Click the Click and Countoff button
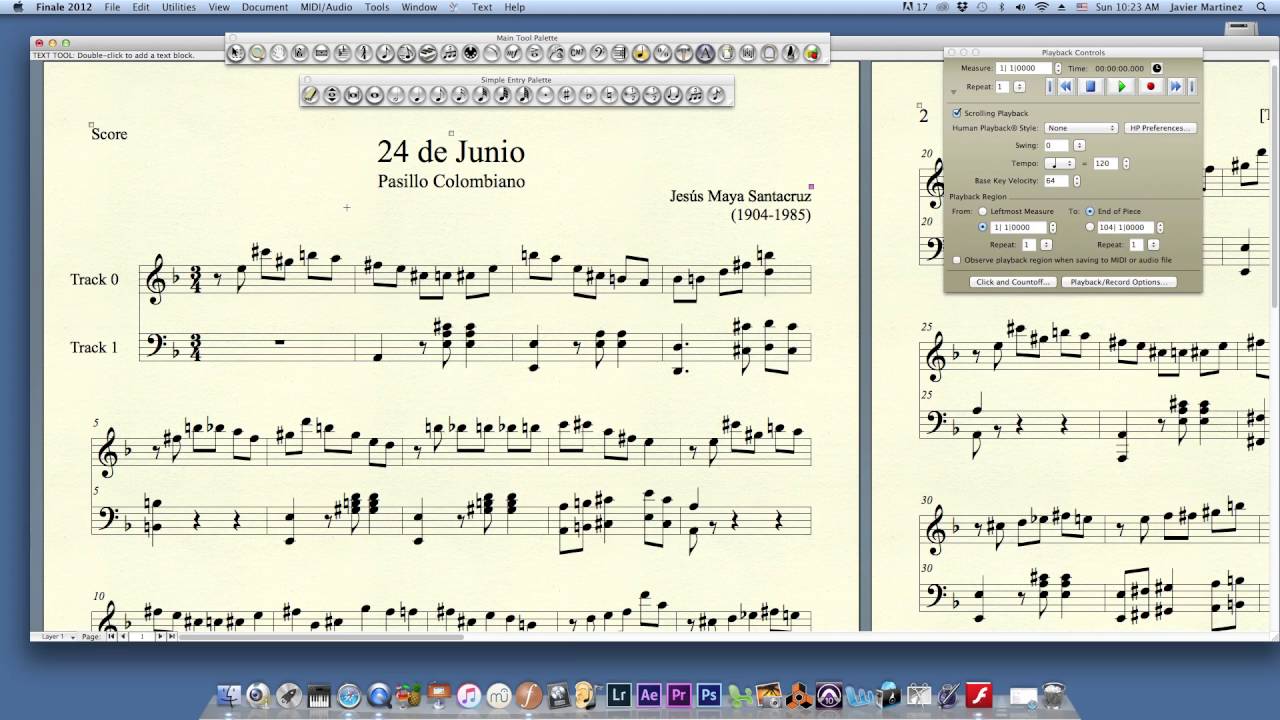Screen dimensions: 1280x720 tap(1013, 282)
